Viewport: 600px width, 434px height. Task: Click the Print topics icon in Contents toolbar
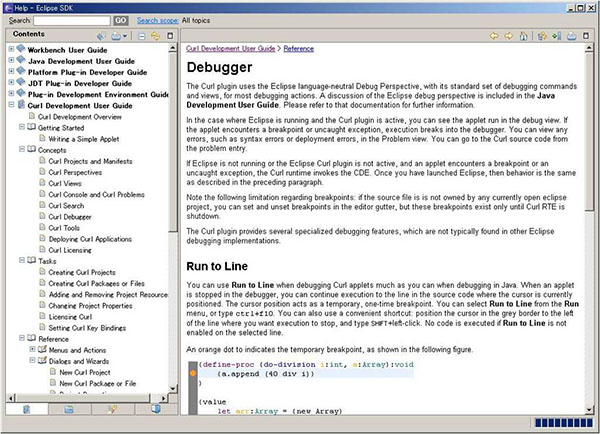tap(116, 36)
